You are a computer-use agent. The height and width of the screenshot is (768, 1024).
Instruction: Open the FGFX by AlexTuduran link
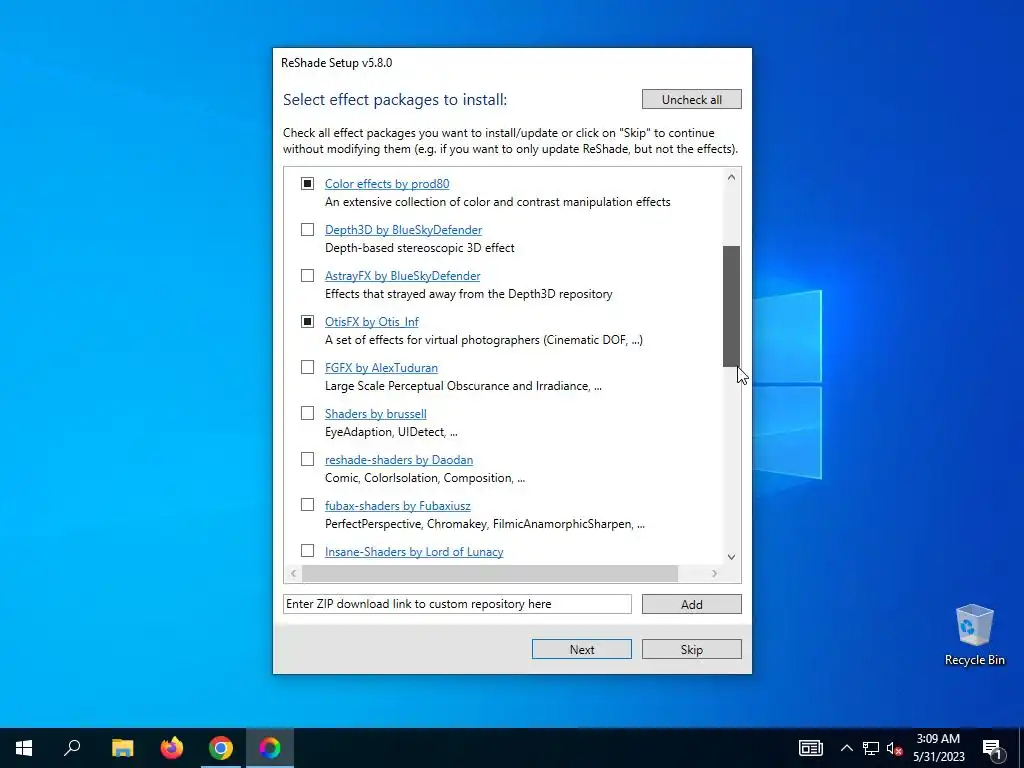point(381,368)
